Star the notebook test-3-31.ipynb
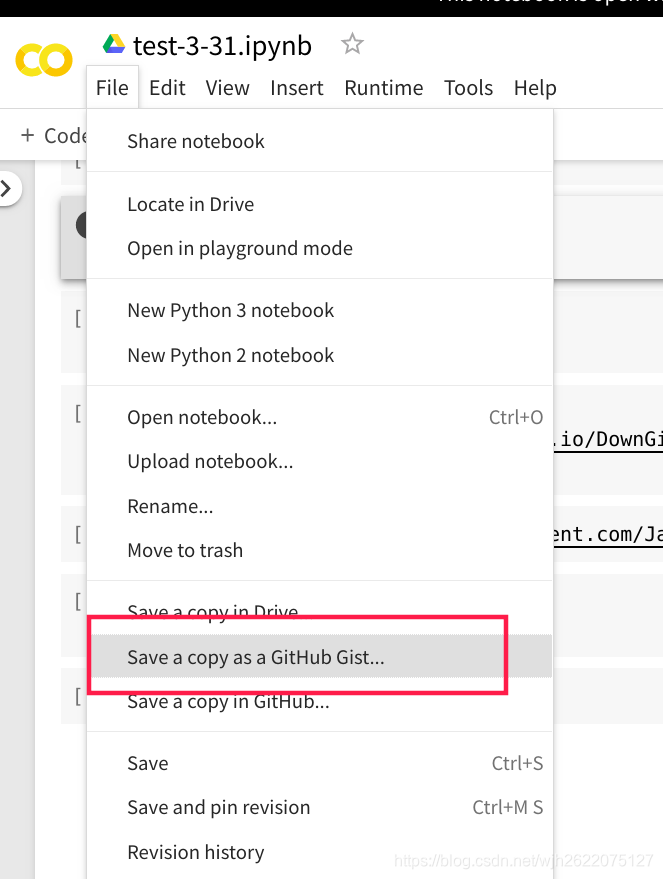This screenshot has width=663, height=879. click(x=352, y=44)
